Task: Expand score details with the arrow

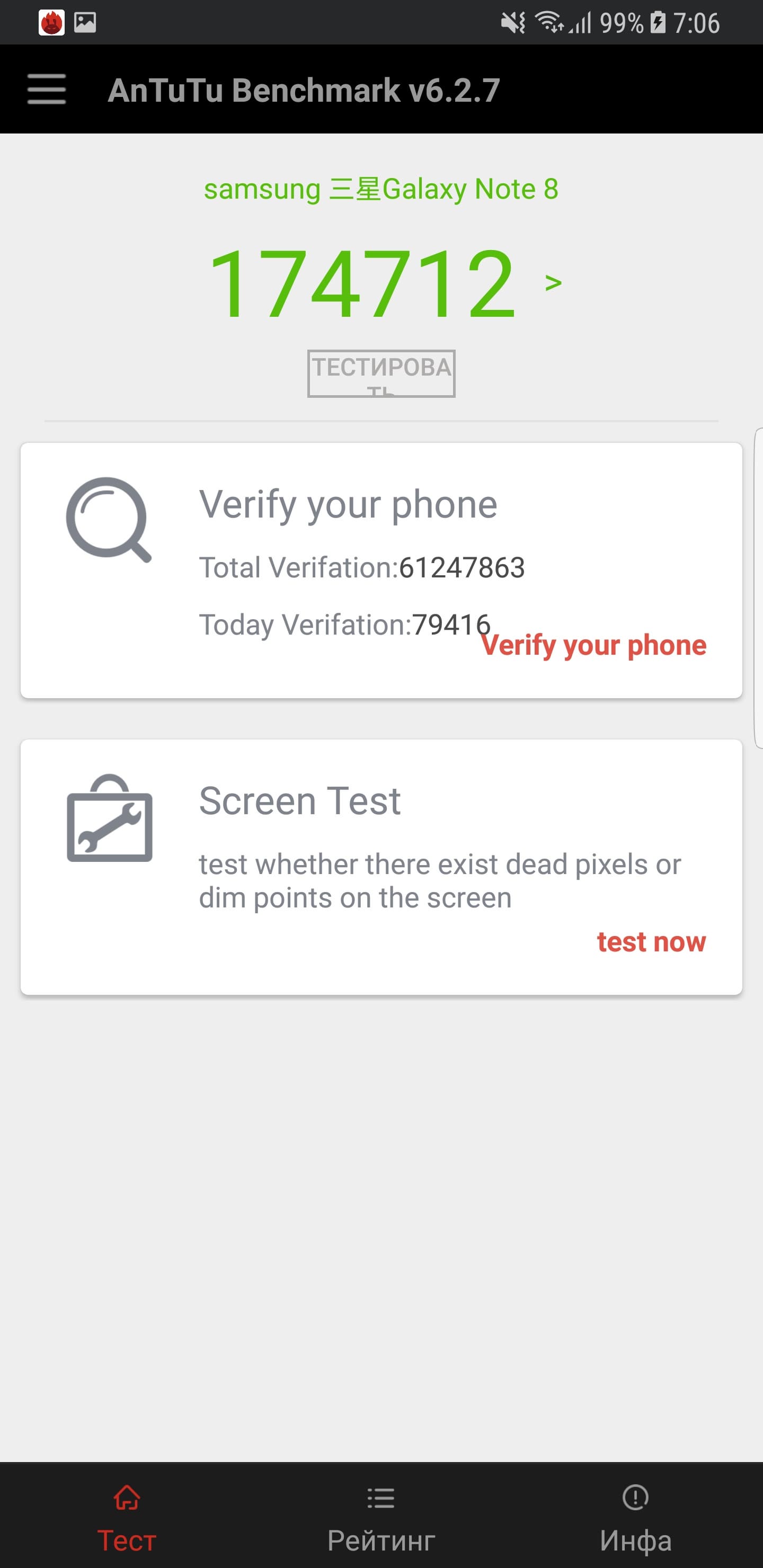Action: coord(553,283)
